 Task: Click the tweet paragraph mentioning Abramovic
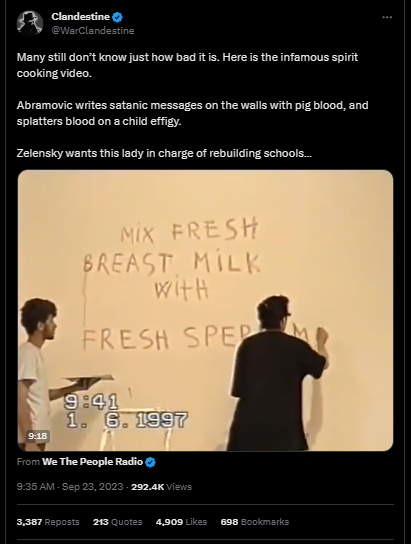[x=192, y=113]
